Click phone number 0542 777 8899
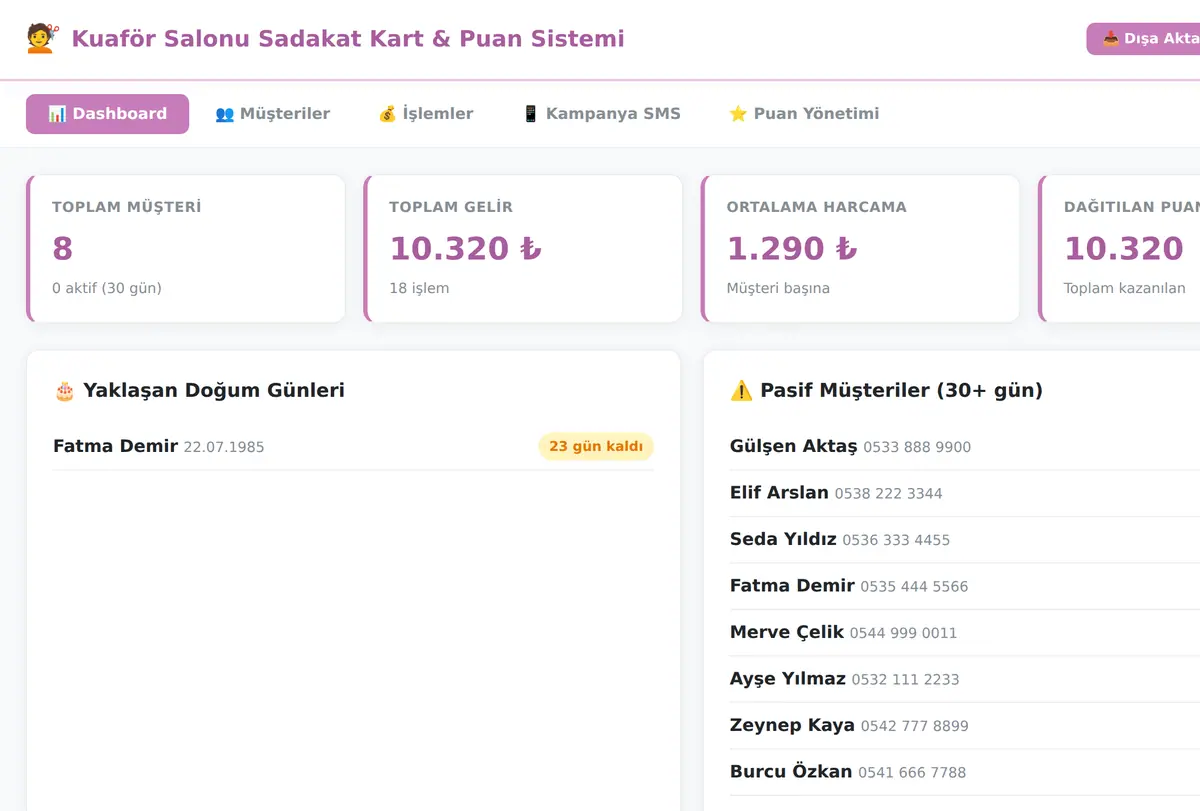Viewport: 1200px width, 811px height. [x=914, y=726]
